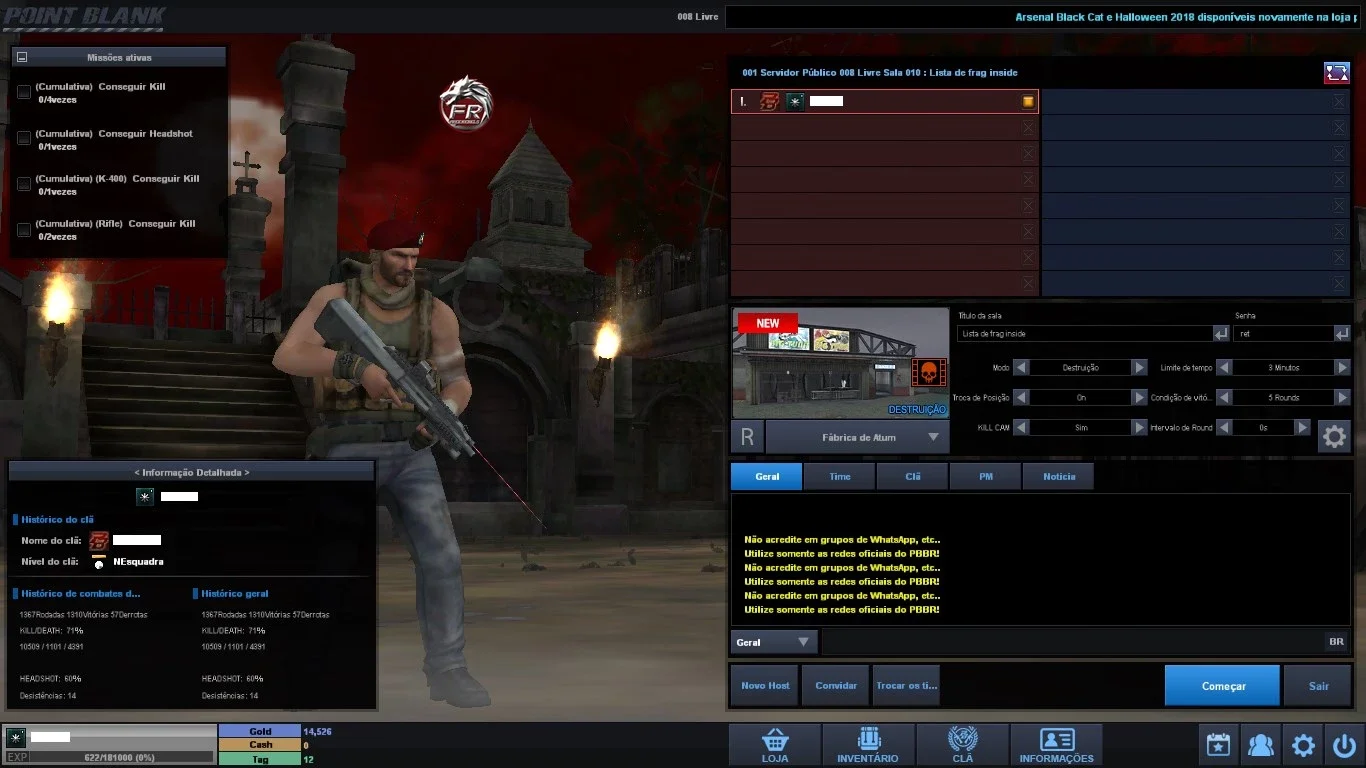Image resolution: width=1366 pixels, height=768 pixels.
Task: Click the Começar button
Action: [x=1222, y=686]
